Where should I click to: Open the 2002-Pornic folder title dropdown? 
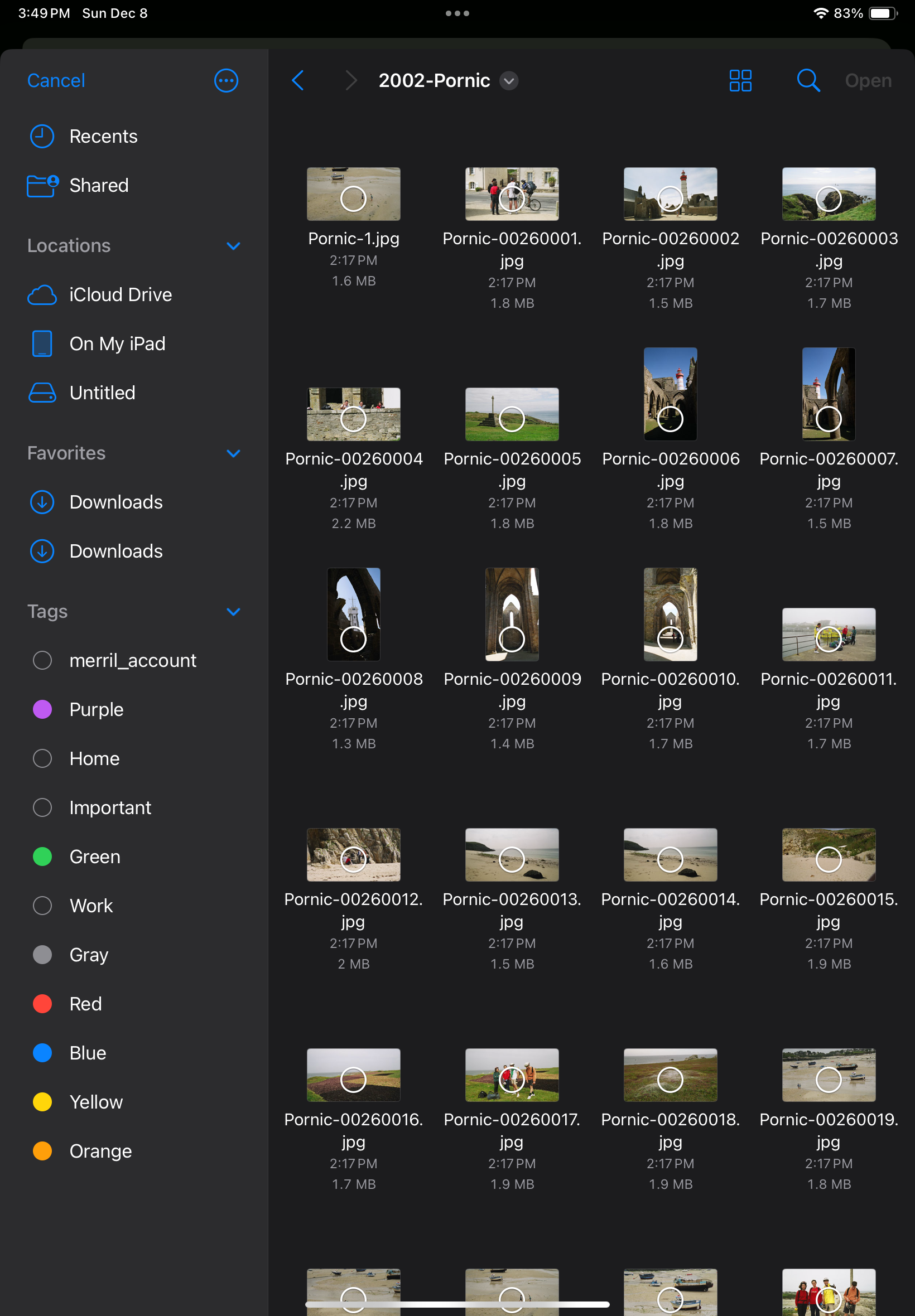tap(508, 81)
